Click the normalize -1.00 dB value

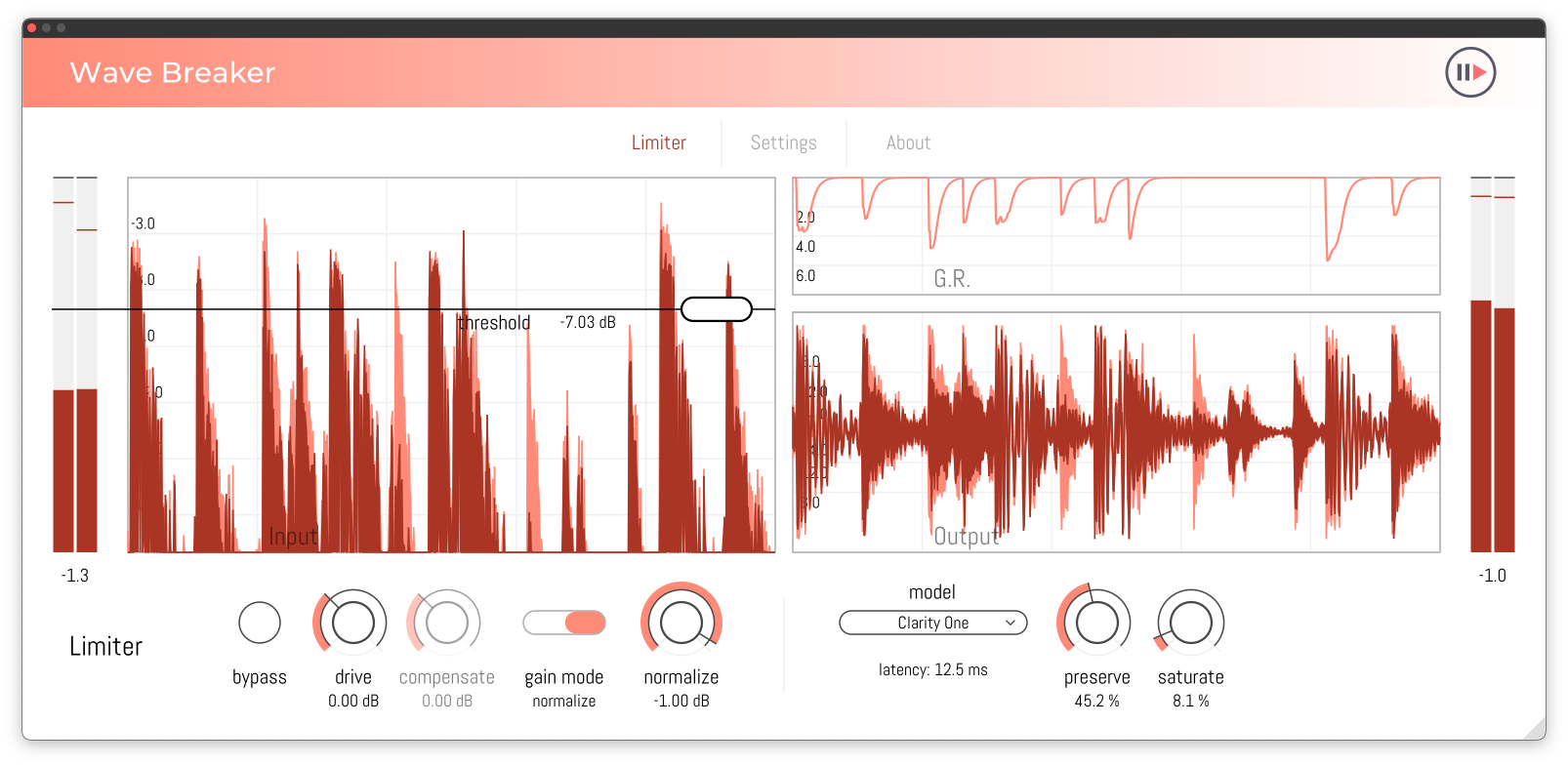pyautogui.click(x=681, y=701)
